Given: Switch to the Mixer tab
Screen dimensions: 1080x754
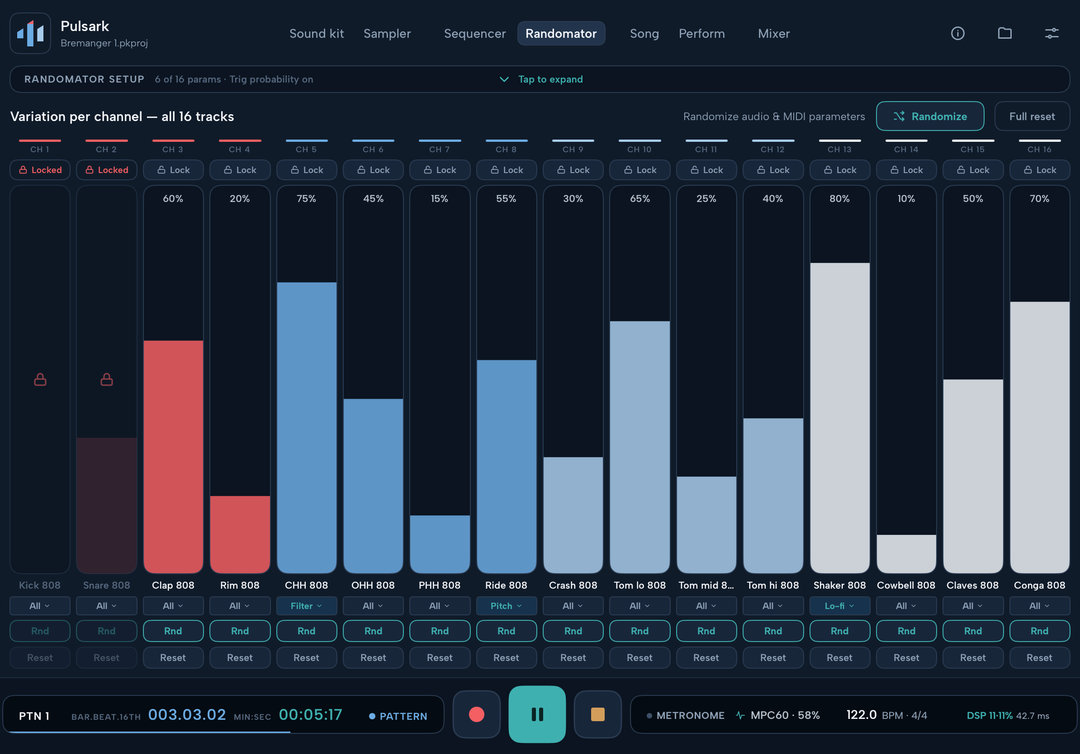Looking at the screenshot, I should [773, 33].
